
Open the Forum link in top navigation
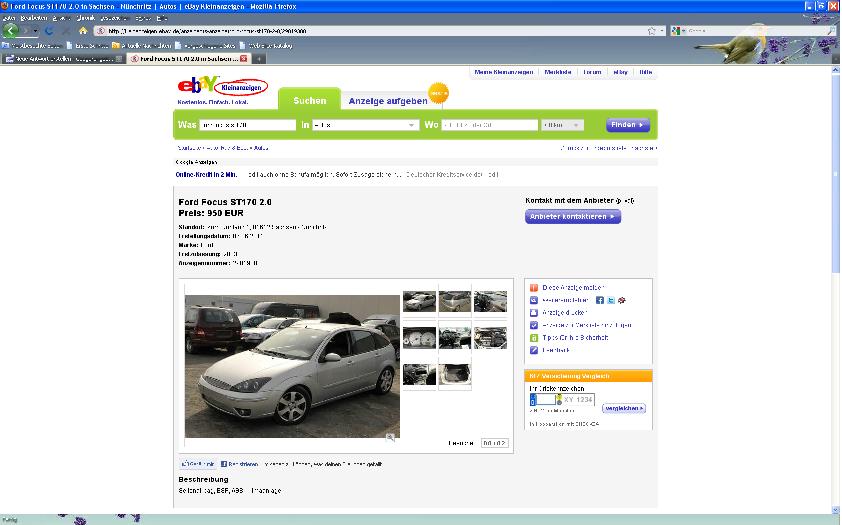(592, 72)
